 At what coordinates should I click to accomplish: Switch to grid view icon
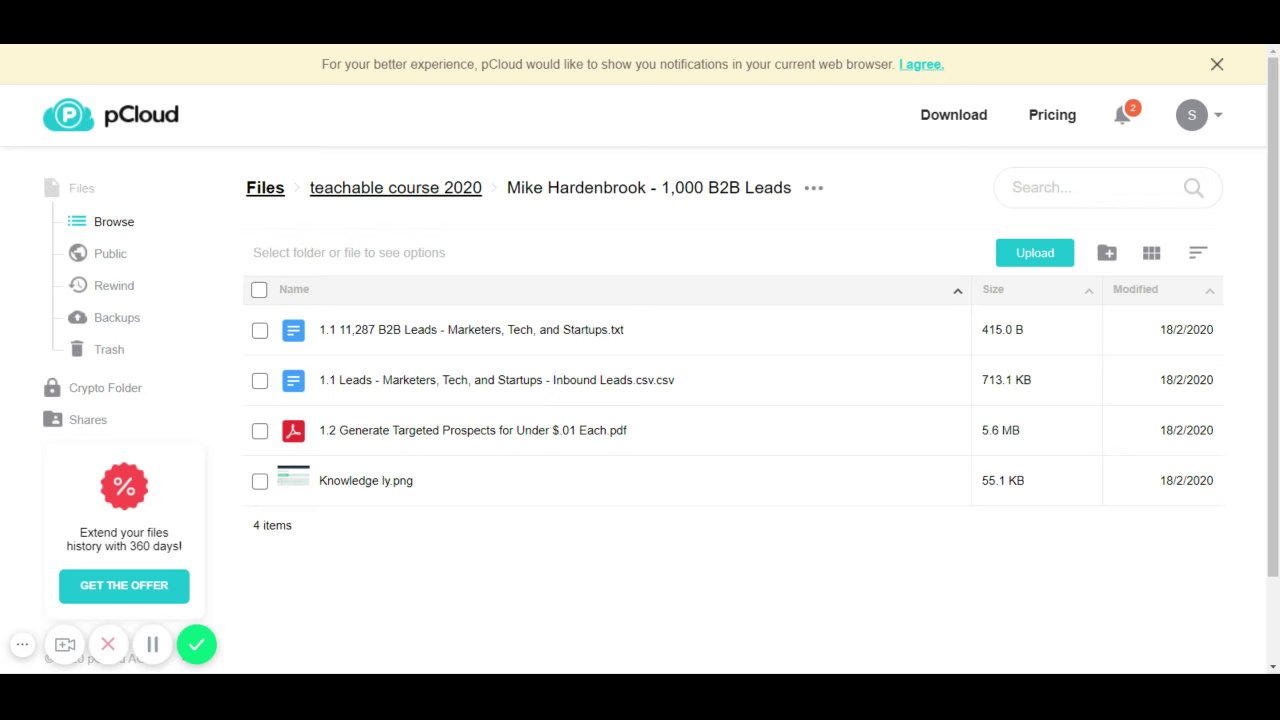pos(1152,253)
